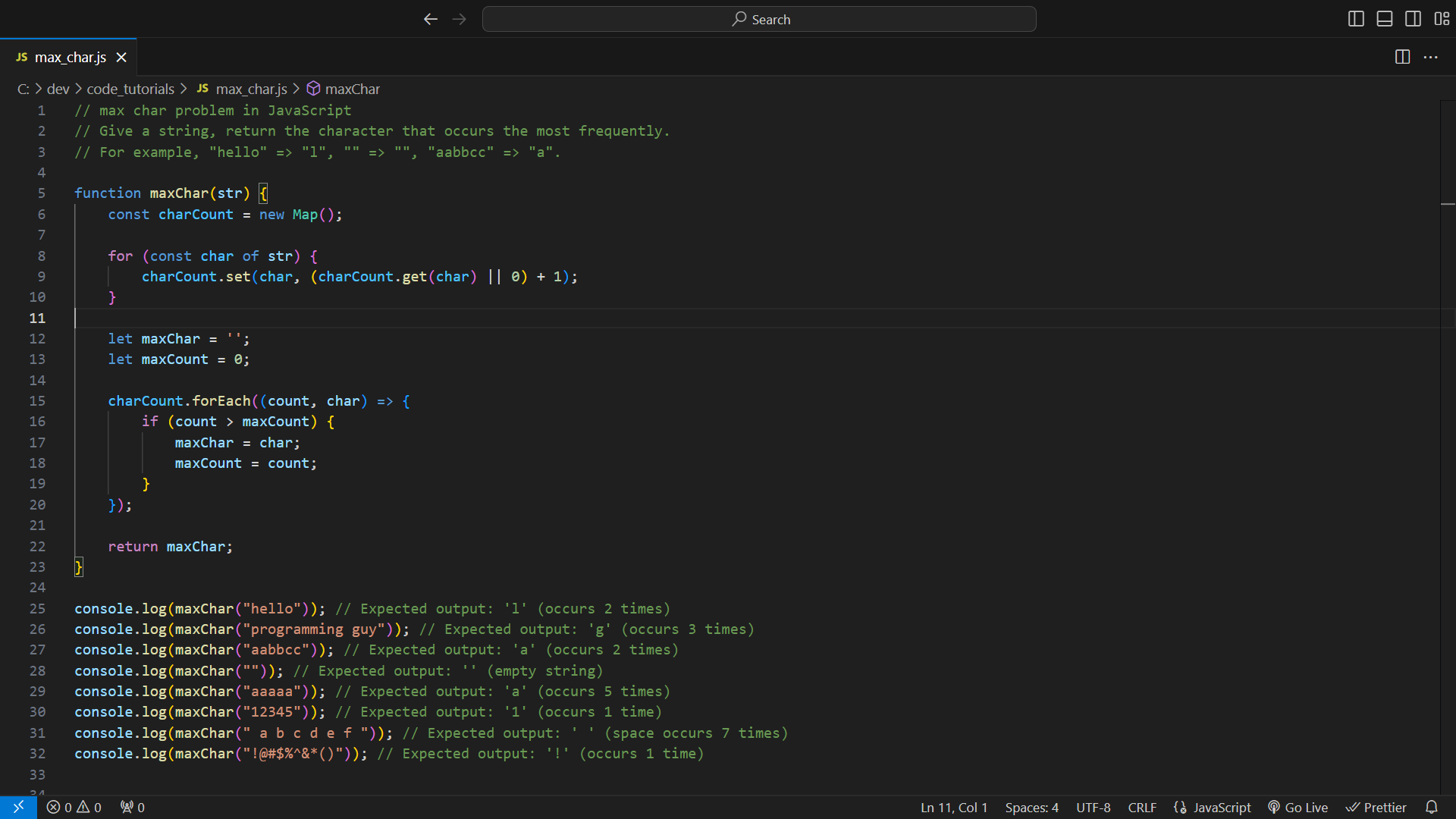Screen dimensions: 1456x819
Task: Toggle the primary side bar layout icon
Action: 1356,19
